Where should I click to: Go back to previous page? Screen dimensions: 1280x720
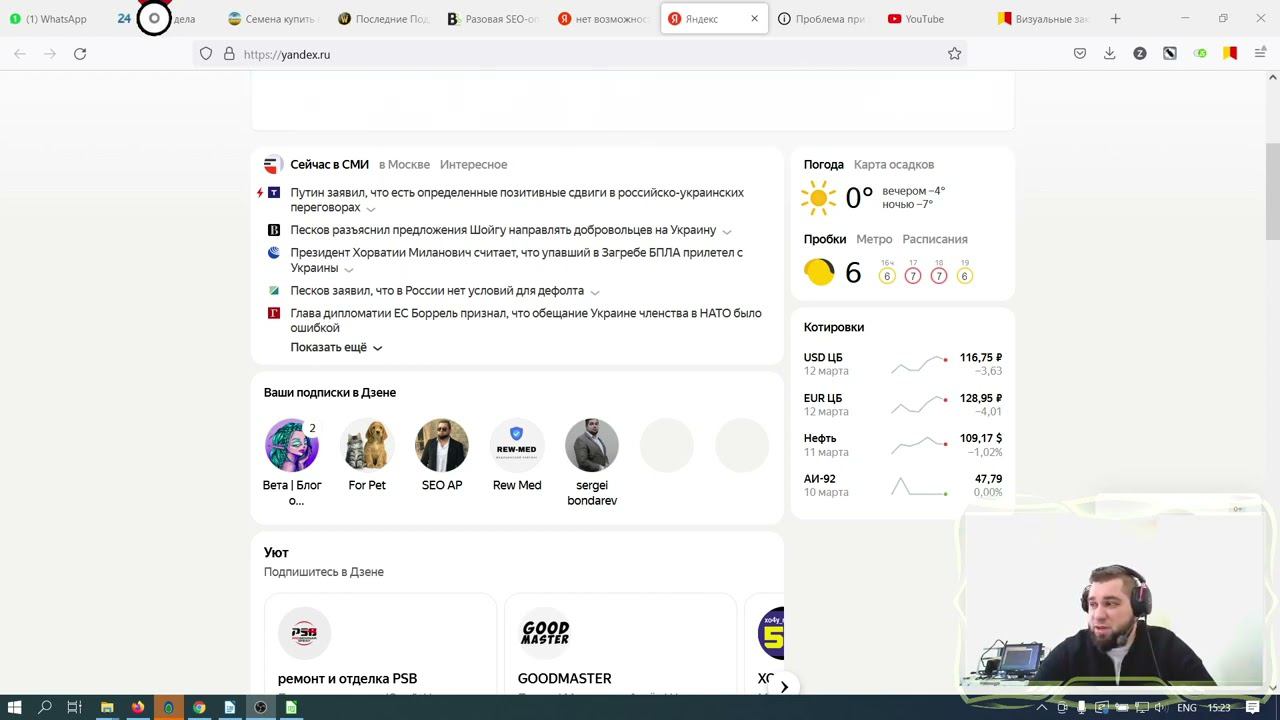tap(20, 54)
